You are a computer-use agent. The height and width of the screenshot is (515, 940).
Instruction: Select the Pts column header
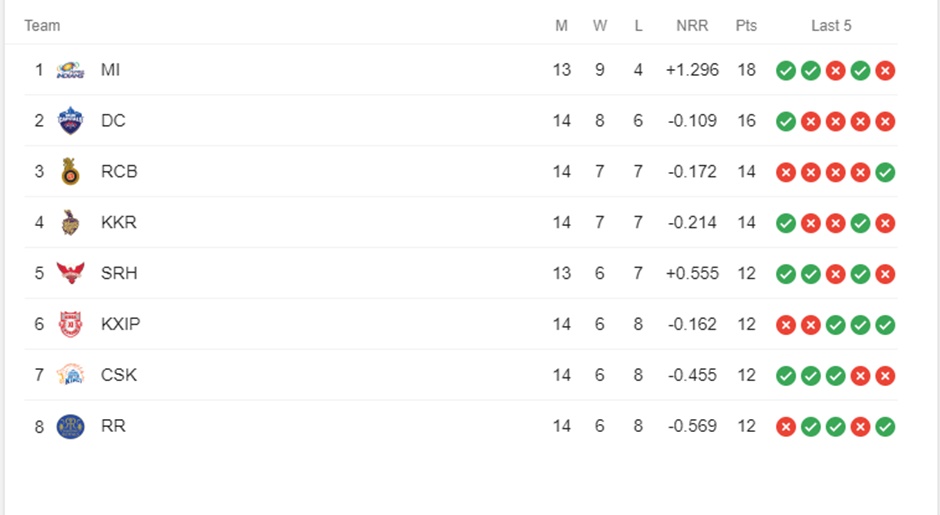pos(746,26)
